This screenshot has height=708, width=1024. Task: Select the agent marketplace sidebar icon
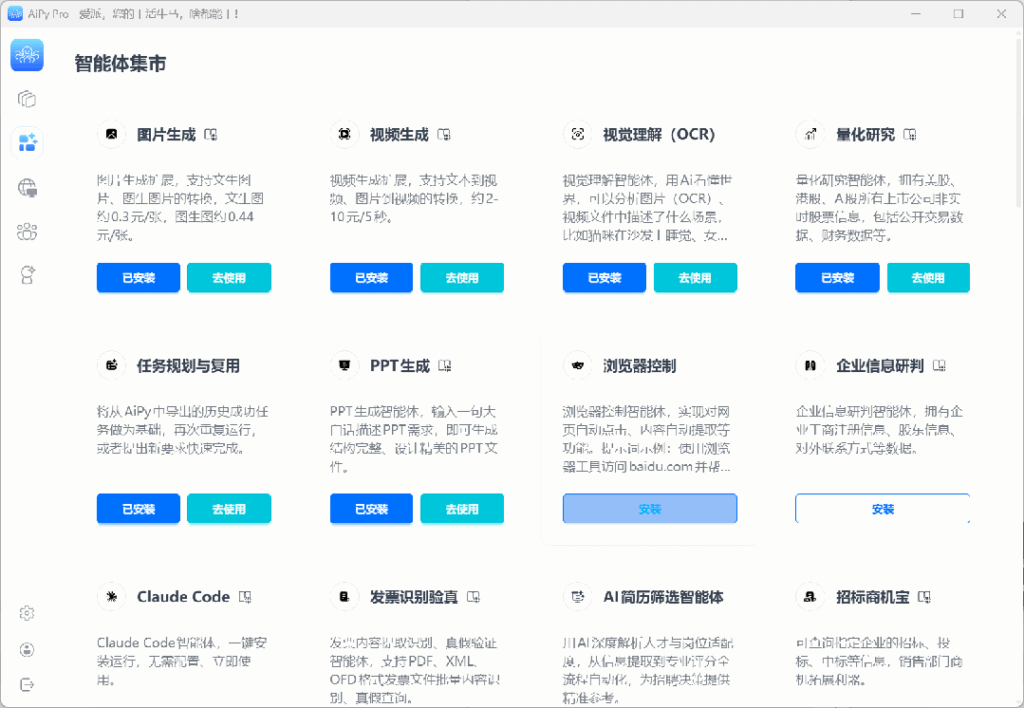click(x=27, y=142)
